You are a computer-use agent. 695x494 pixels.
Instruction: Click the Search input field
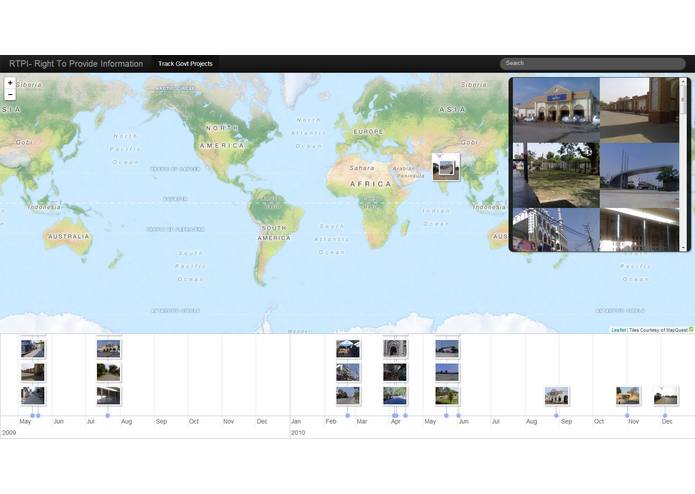pos(593,63)
